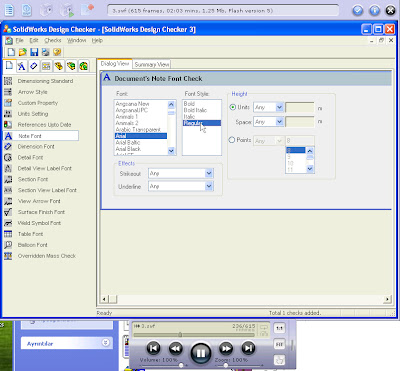400x371 pixels.
Task: Select the drawing checks category tab icon
Action: [46, 66]
